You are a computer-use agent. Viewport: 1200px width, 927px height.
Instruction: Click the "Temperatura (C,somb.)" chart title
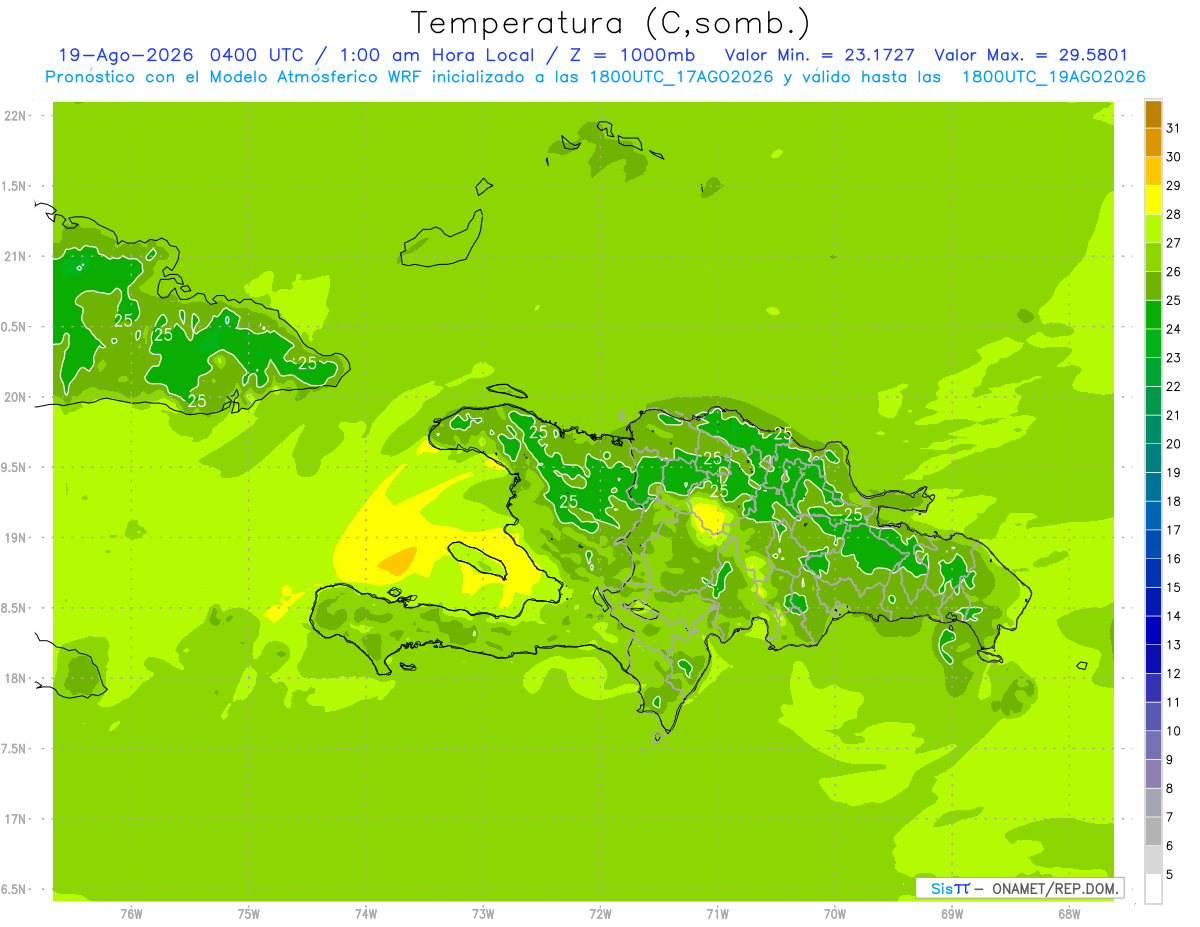(x=610, y=23)
